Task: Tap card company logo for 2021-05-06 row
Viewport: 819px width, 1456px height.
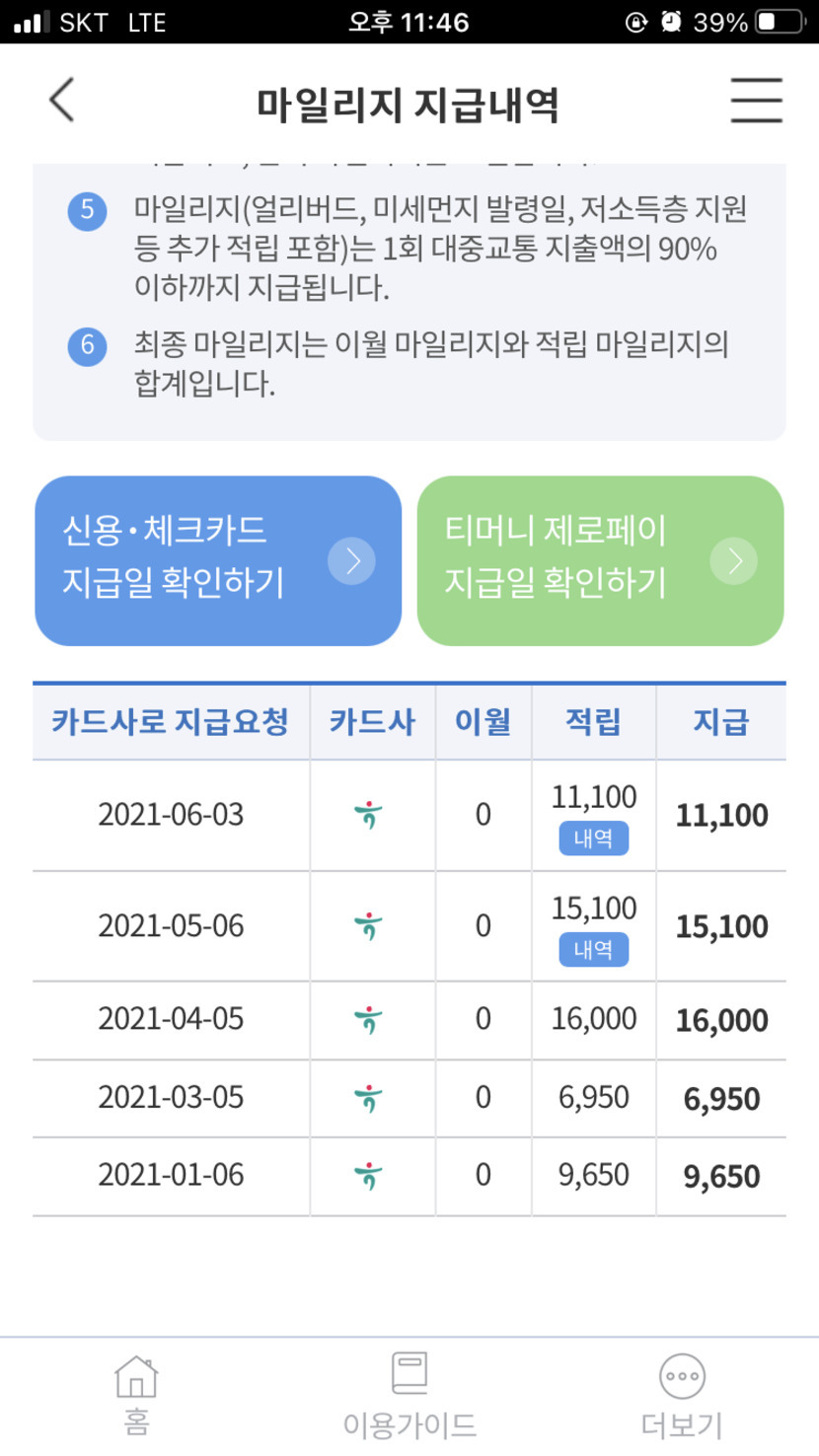Action: 368,927
